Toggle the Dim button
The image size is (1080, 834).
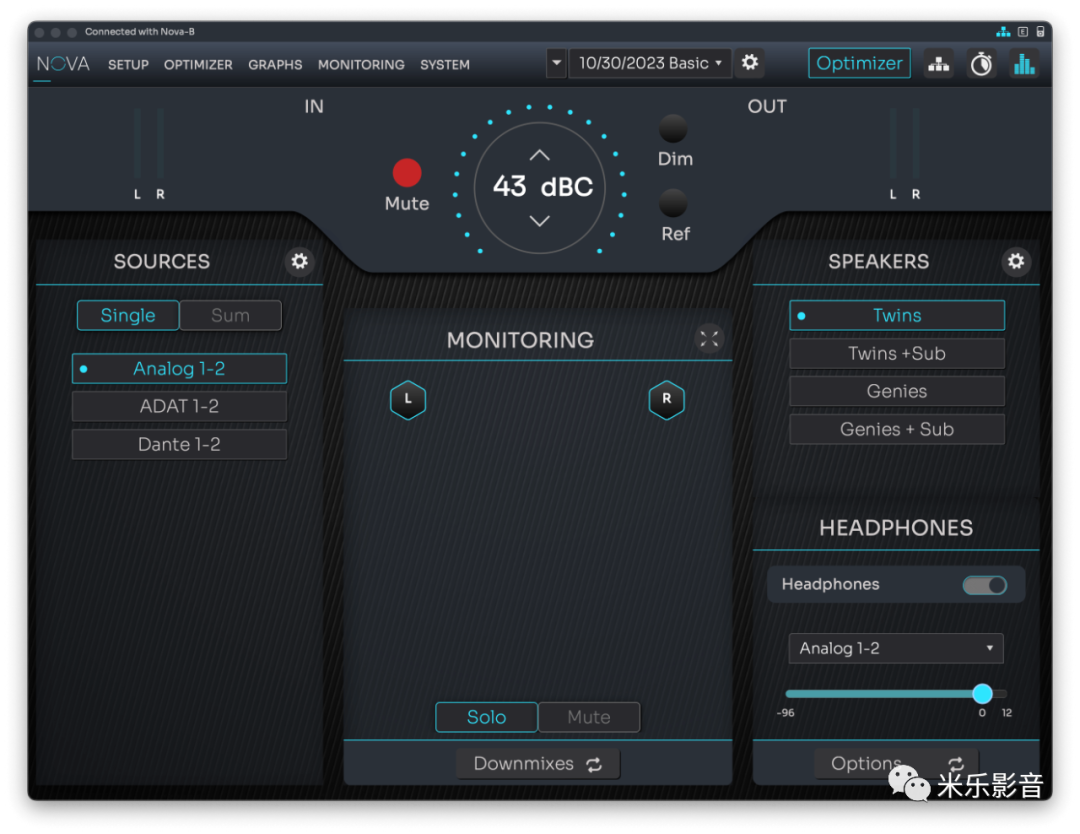[673, 129]
